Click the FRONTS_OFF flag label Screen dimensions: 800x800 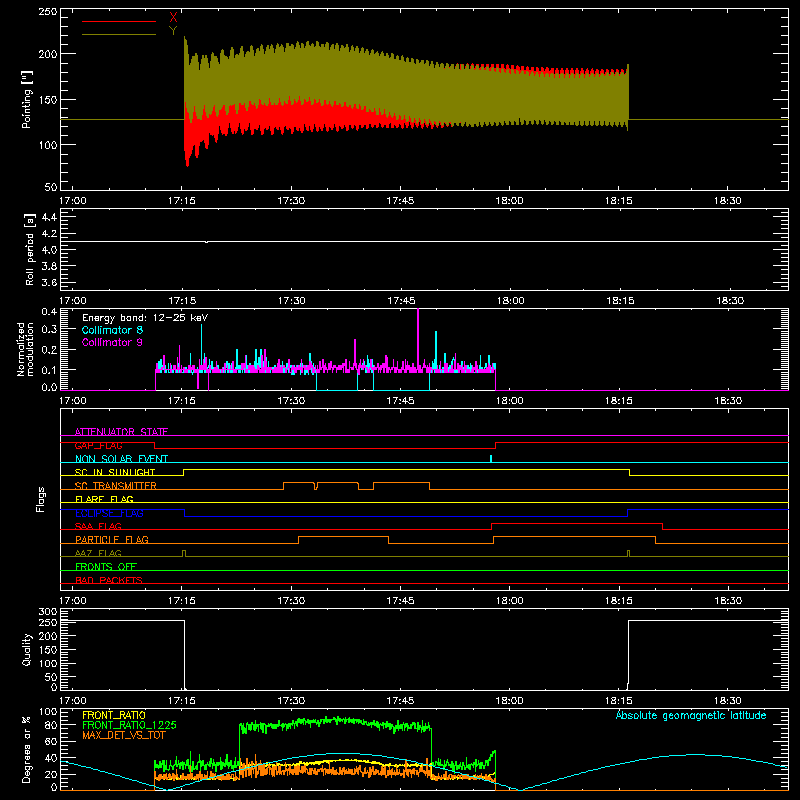tap(106, 566)
